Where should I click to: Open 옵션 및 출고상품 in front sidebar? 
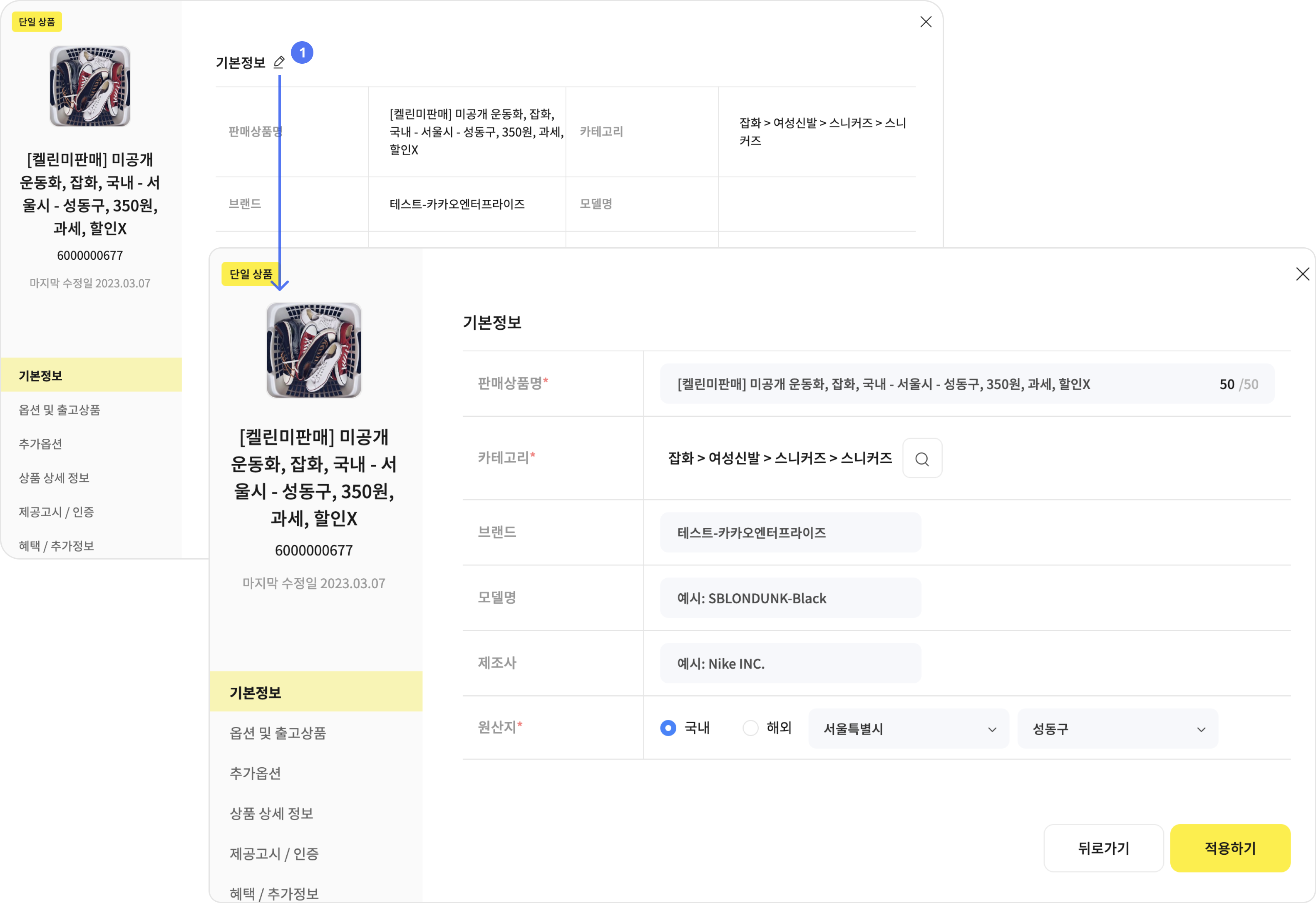pos(278,733)
